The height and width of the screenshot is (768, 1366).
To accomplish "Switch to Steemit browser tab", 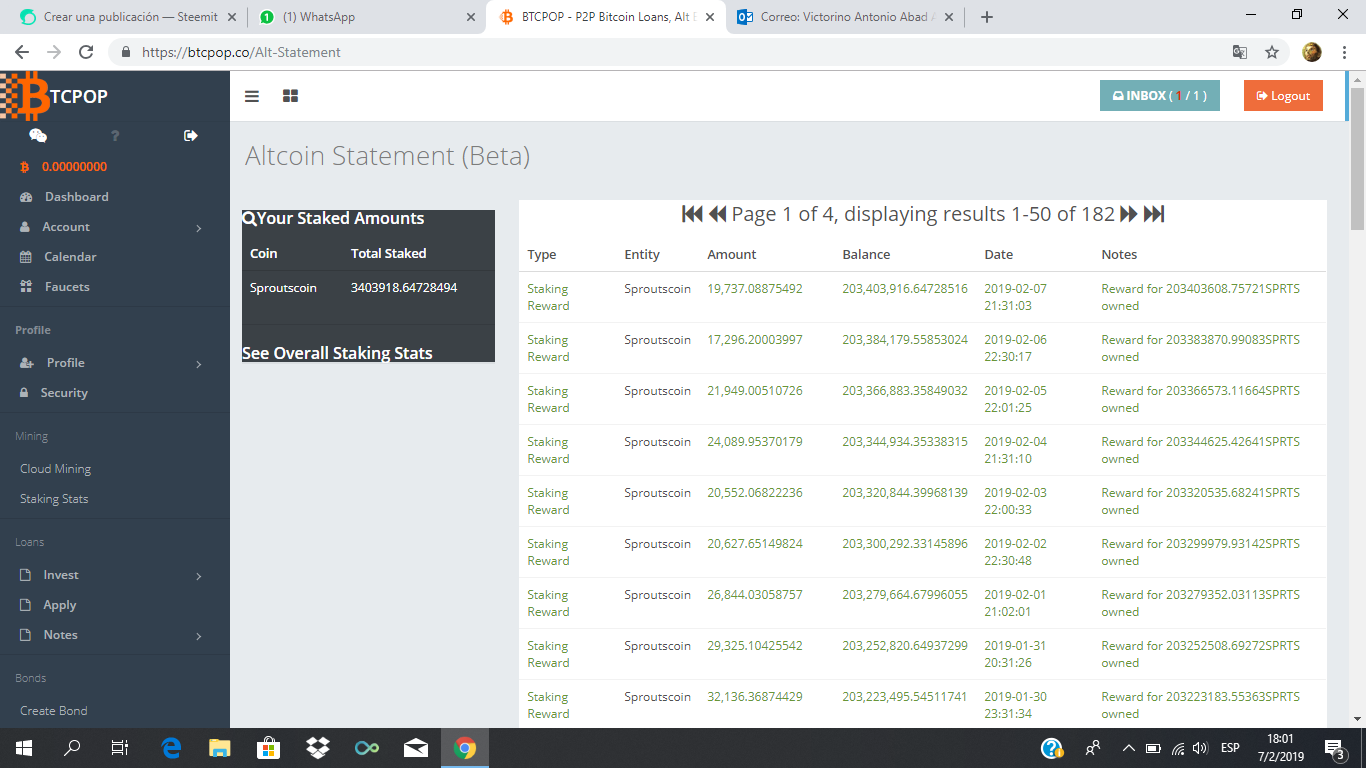I will click(127, 17).
